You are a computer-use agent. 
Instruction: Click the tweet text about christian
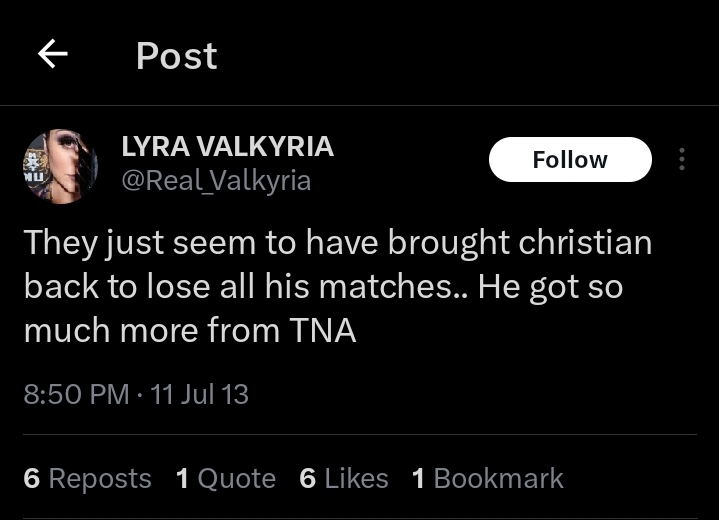coord(337,286)
